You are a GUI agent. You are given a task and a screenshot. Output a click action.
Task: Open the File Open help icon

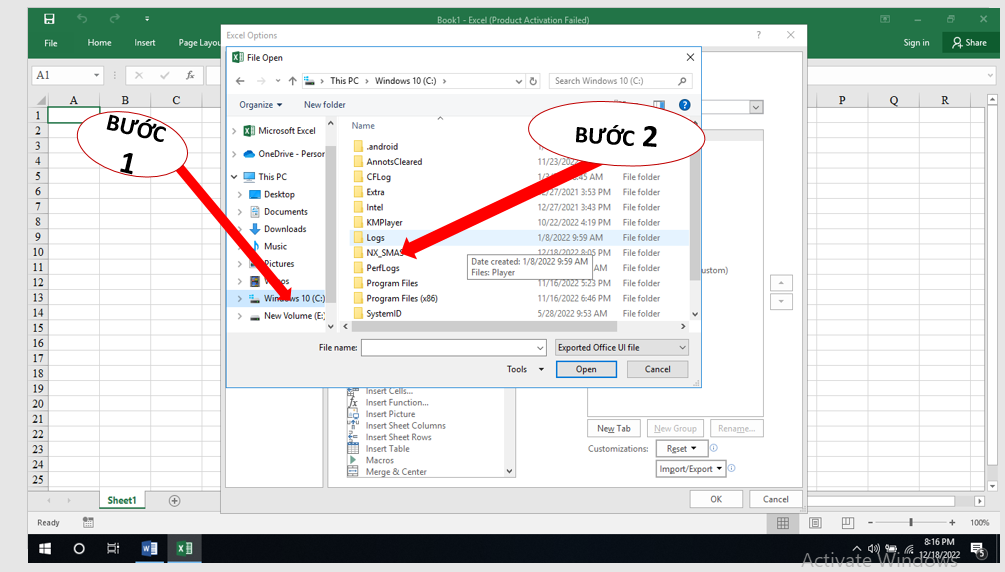coord(684,104)
